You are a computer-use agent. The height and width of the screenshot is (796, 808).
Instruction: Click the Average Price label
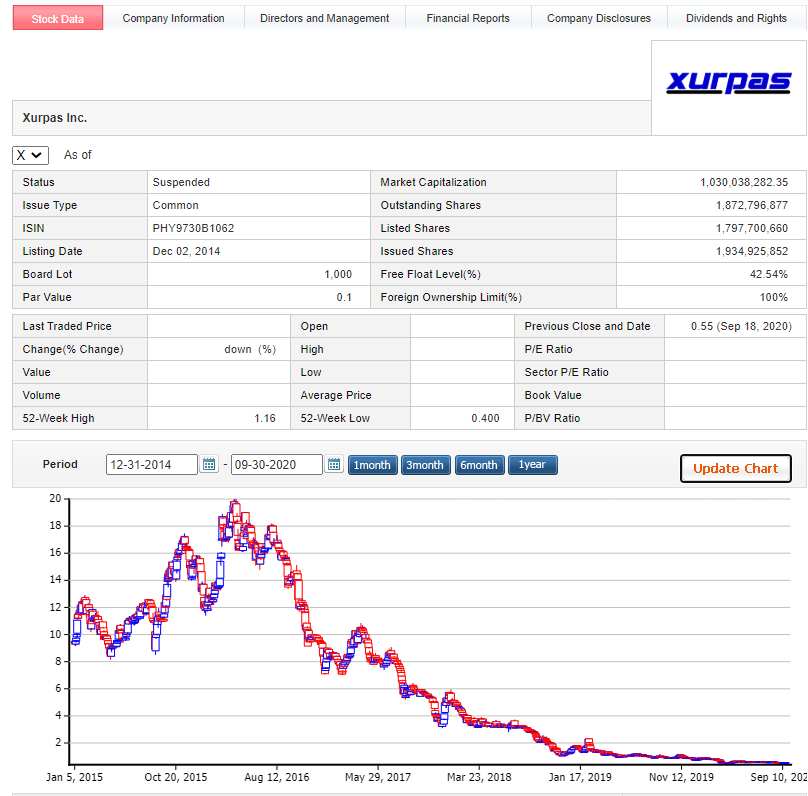(336, 396)
